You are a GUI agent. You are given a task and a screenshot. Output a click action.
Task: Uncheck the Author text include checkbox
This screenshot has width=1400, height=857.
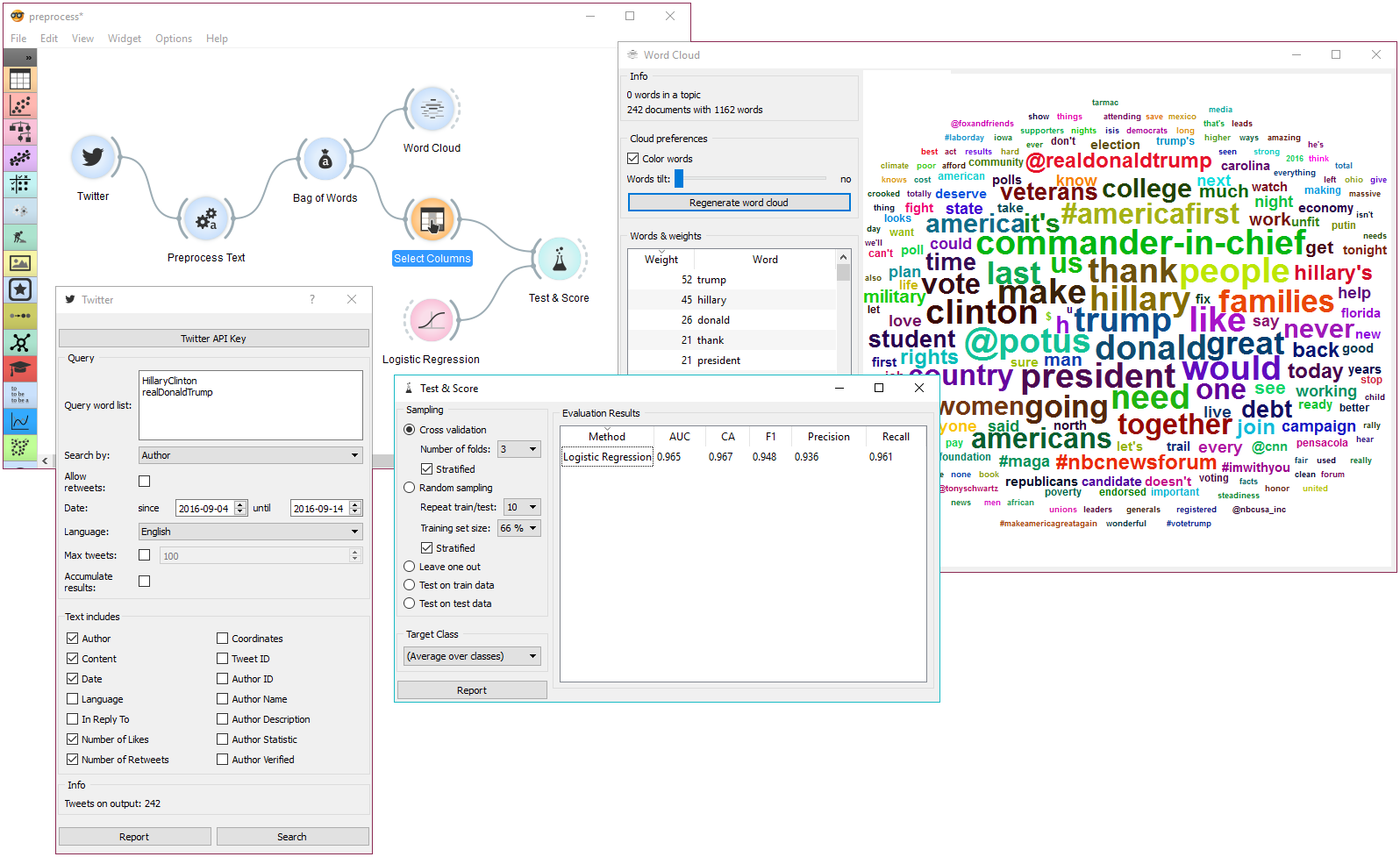tap(73, 639)
